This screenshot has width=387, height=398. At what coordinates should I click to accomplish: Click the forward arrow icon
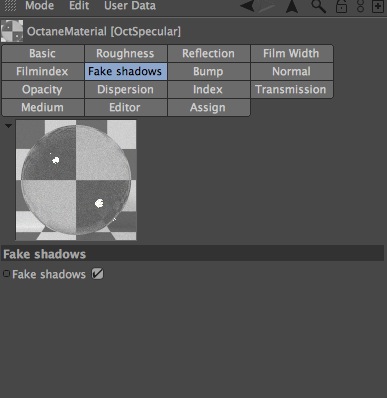pyautogui.click(x=267, y=6)
